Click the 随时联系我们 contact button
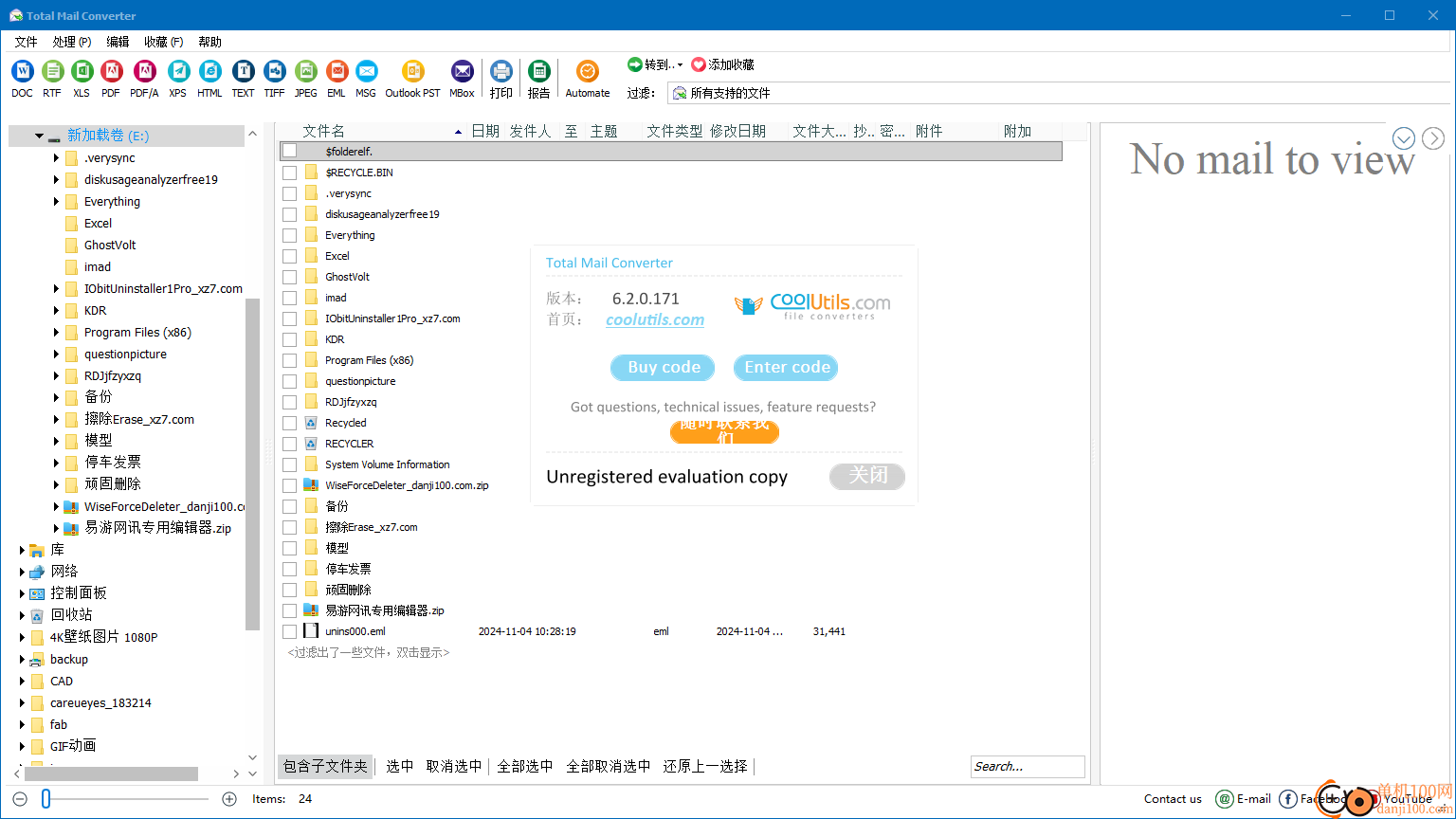1456x819 pixels. [724, 431]
